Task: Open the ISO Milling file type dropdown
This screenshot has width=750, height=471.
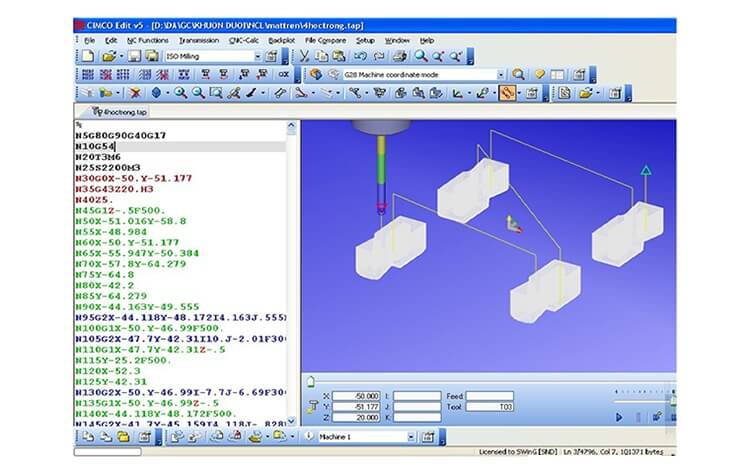Action: pos(257,56)
